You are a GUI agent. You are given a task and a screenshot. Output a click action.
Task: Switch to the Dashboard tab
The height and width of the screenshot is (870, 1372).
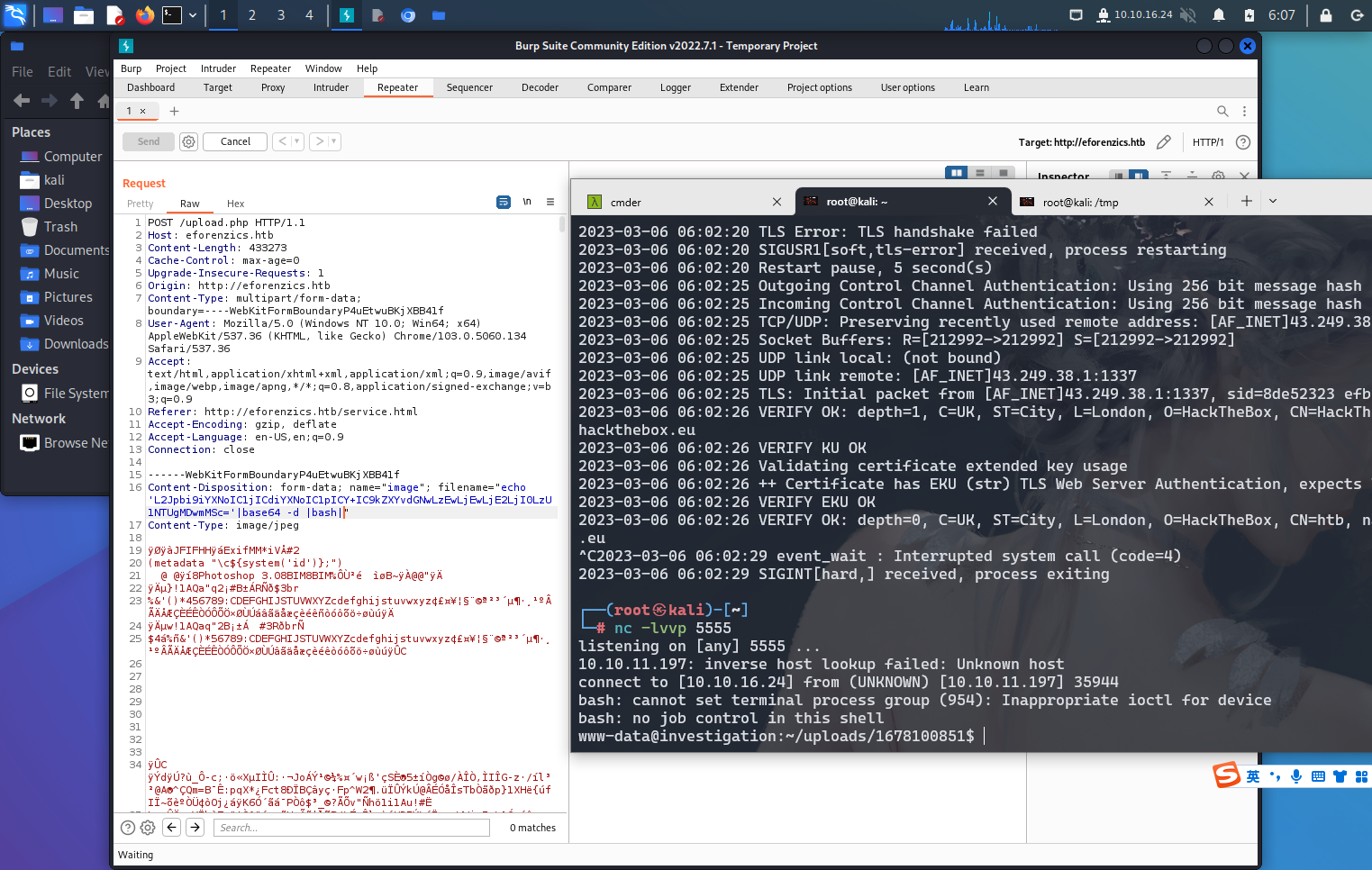(x=151, y=87)
